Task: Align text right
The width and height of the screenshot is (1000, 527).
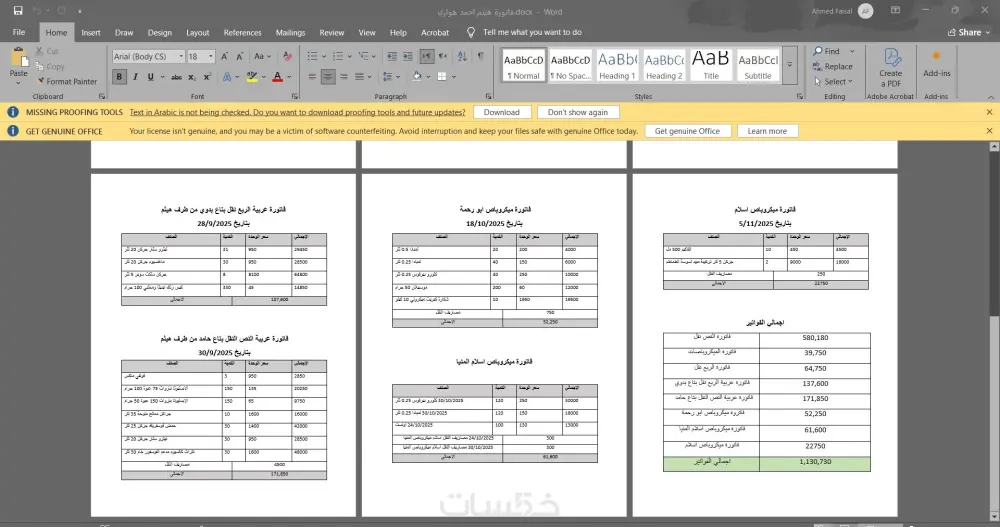Action: tap(344, 77)
